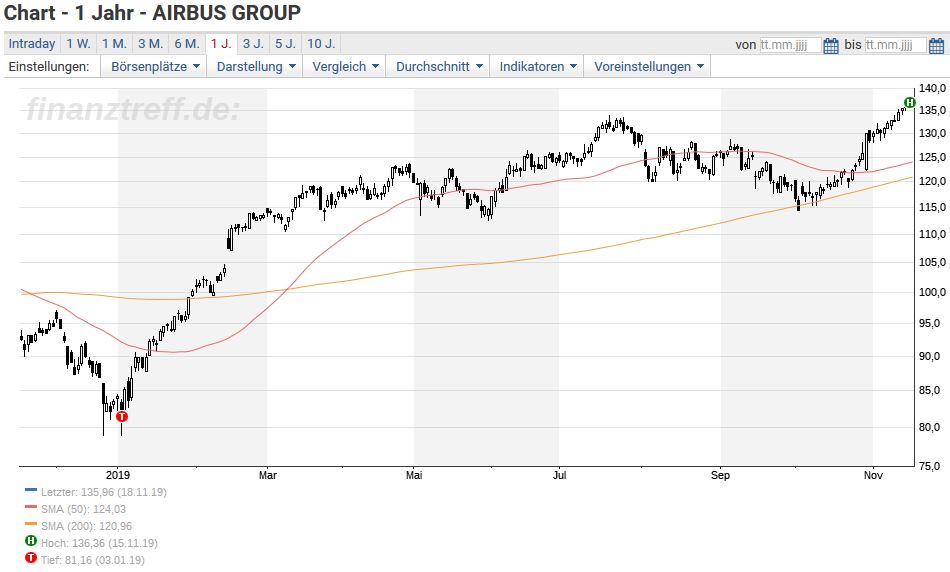The image size is (950, 572).
Task: Click 'SMA (200): 120,96' legend text
Action: pyautogui.click(x=86, y=526)
